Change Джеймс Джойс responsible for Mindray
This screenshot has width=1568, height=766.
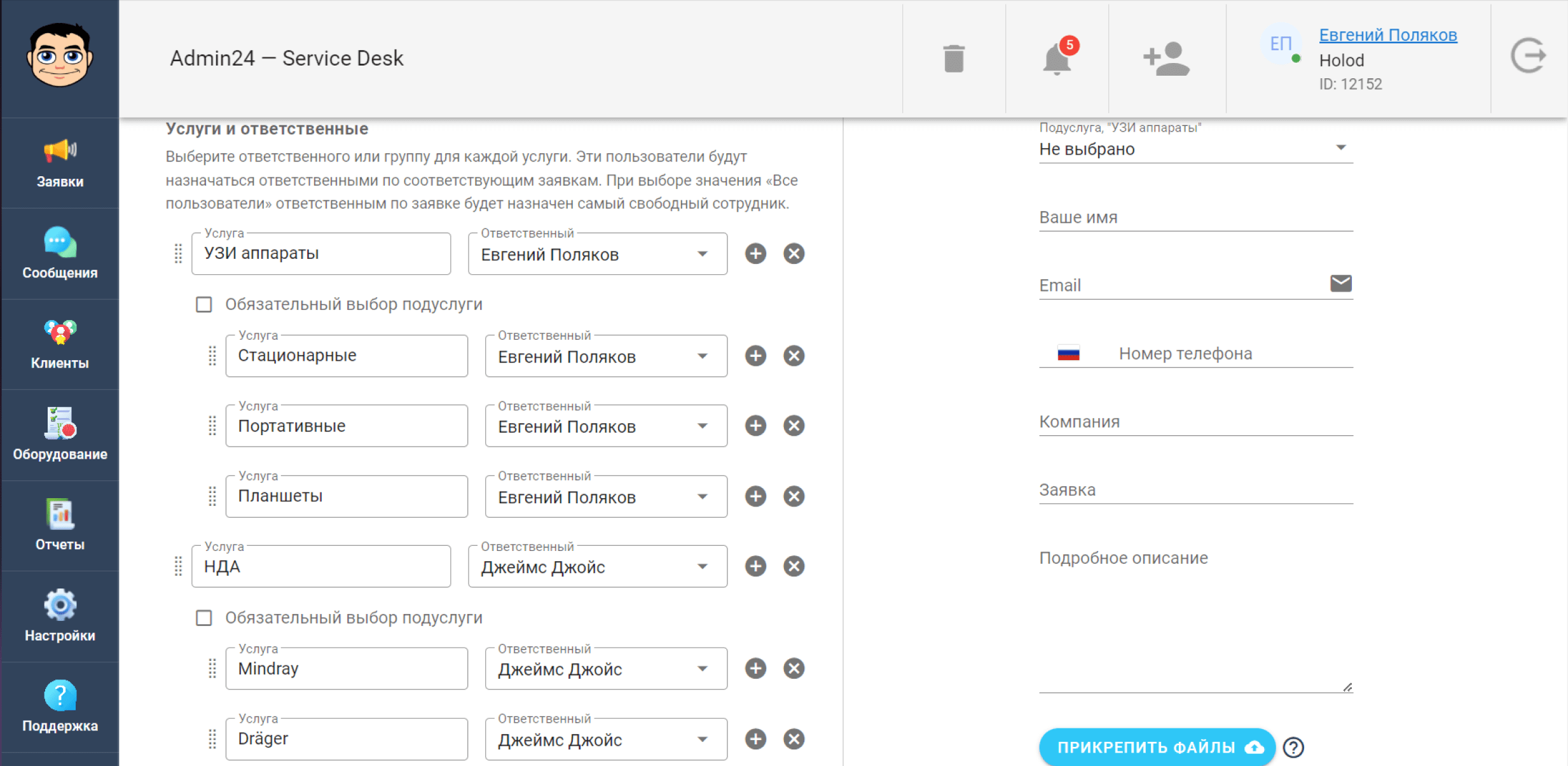coord(703,669)
